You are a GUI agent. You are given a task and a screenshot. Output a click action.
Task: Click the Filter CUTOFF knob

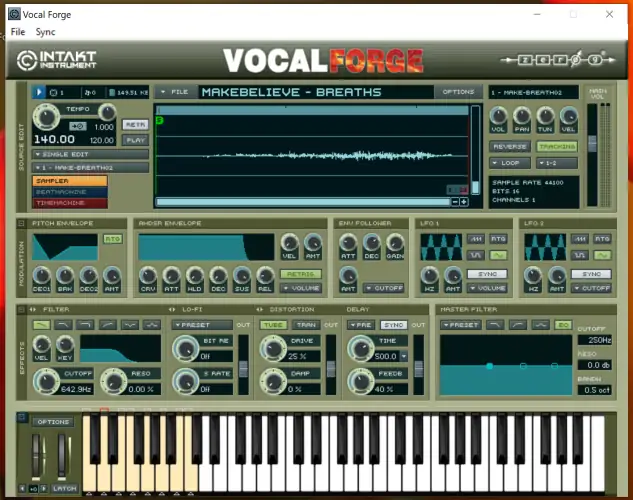tap(46, 381)
